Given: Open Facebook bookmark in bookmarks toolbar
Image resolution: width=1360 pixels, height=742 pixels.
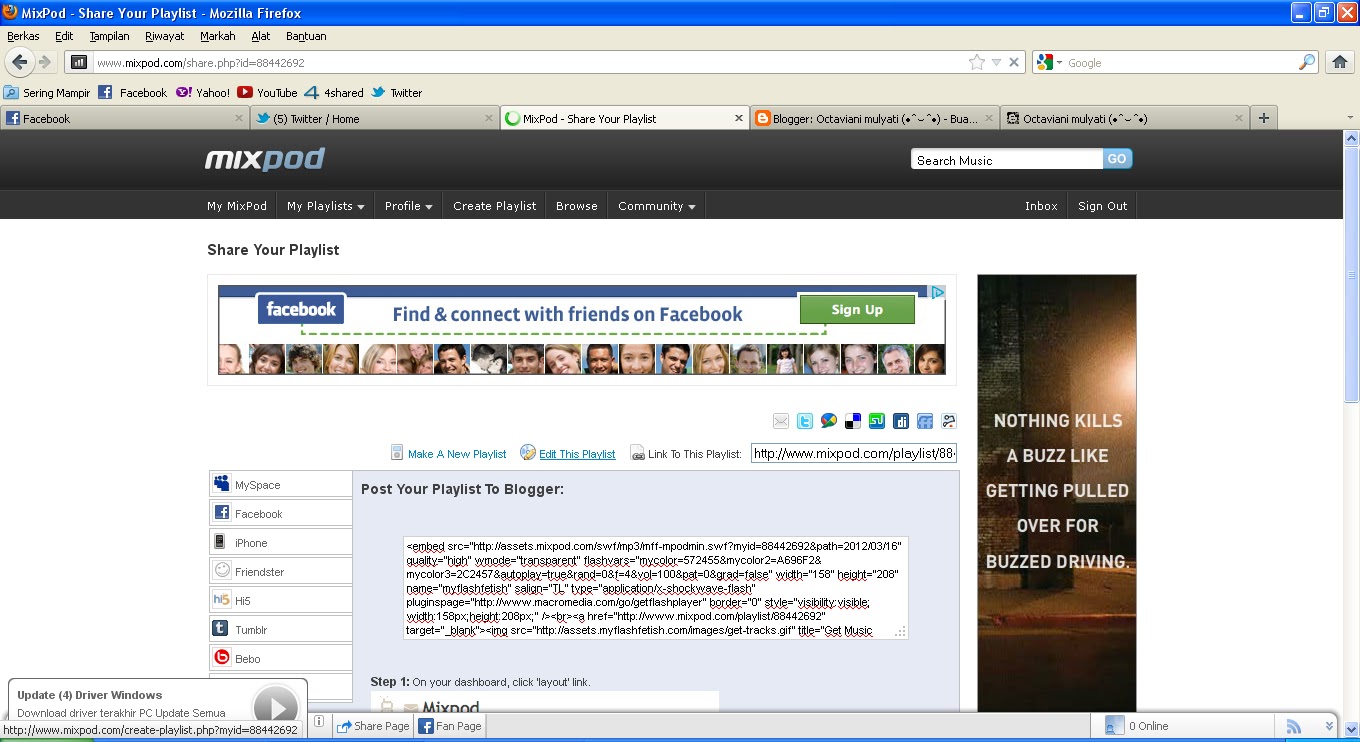Looking at the screenshot, I should tap(133, 92).
